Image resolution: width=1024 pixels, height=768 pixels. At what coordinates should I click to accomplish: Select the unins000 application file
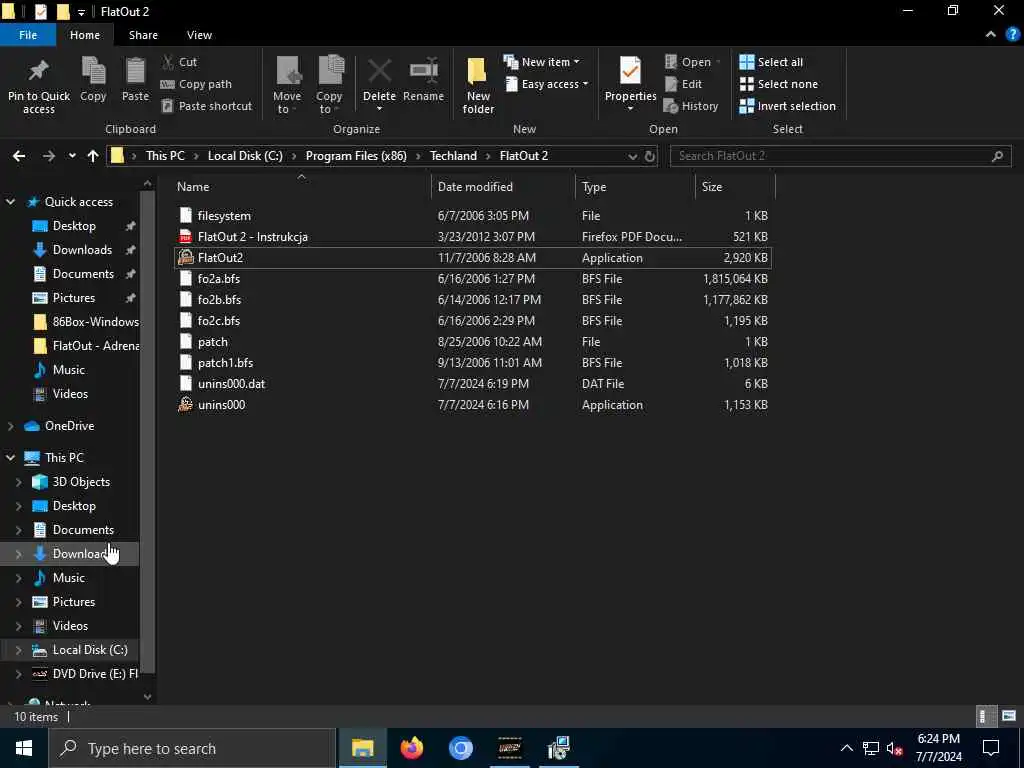(x=473, y=405)
